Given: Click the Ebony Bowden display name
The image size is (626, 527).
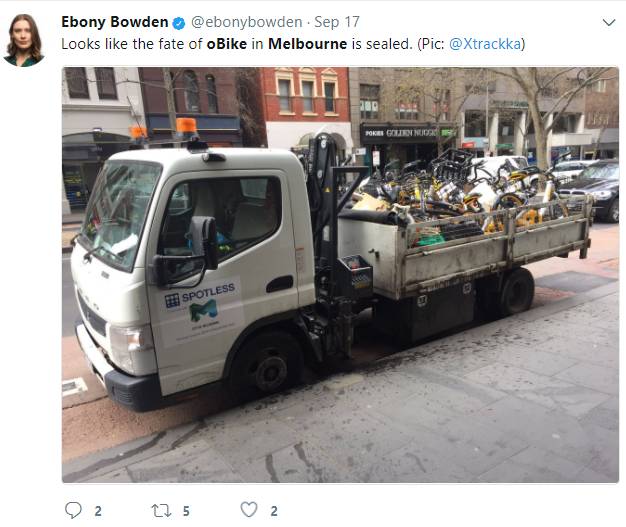Looking at the screenshot, I should pyautogui.click(x=115, y=22).
